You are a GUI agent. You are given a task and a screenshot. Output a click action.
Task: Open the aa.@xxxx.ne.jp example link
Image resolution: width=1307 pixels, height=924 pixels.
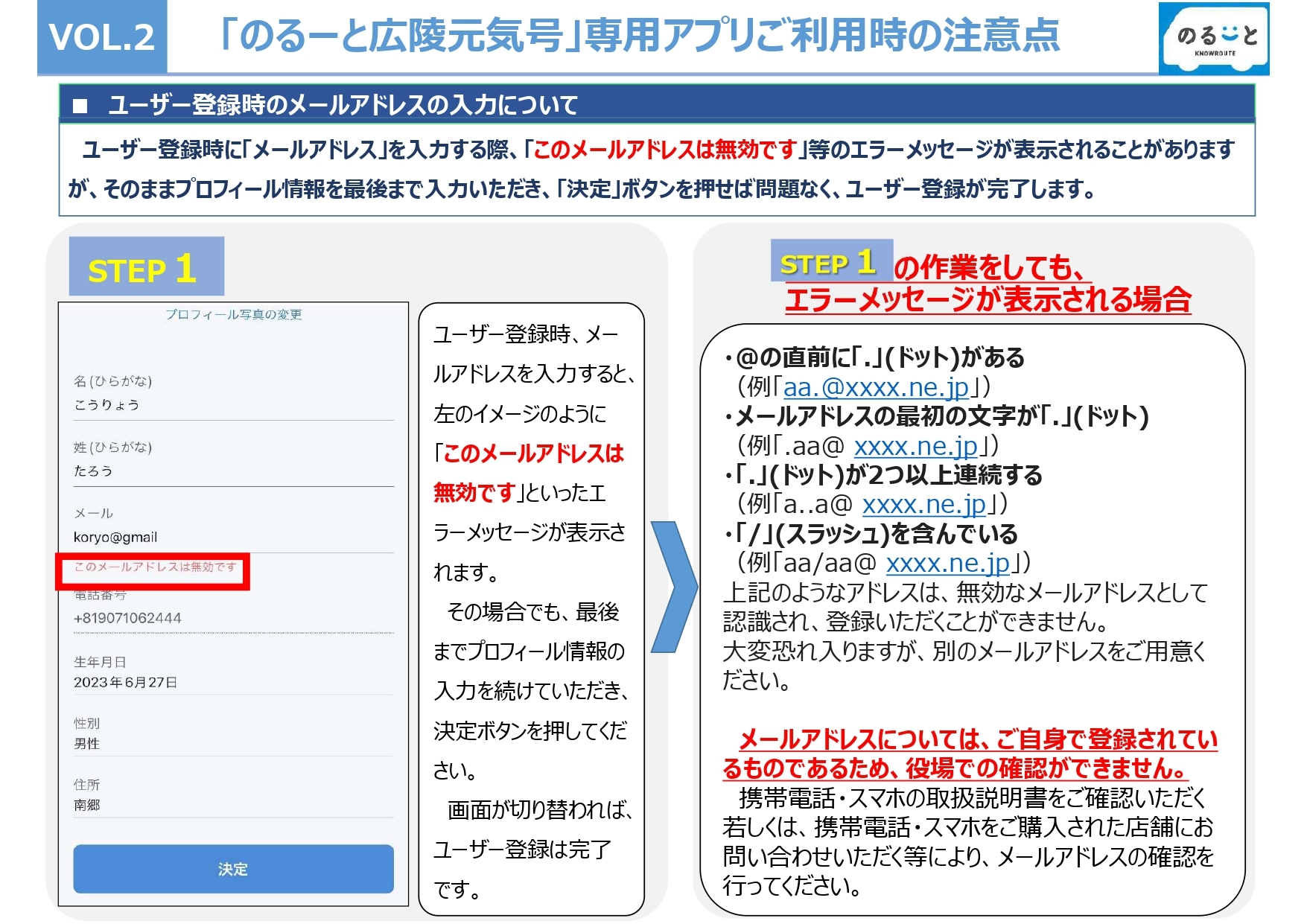click(x=876, y=387)
